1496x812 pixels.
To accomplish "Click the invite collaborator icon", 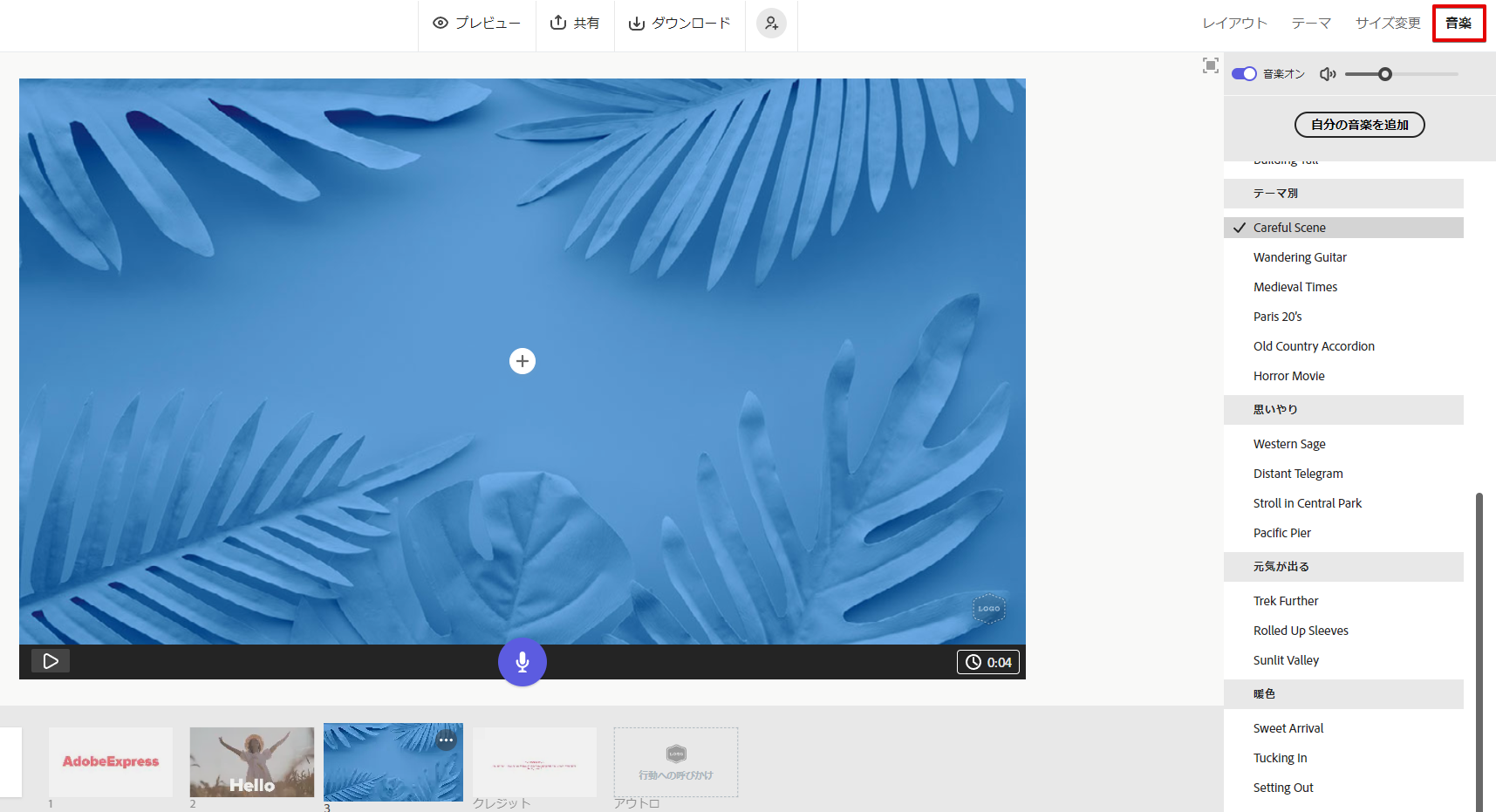I will [x=771, y=24].
